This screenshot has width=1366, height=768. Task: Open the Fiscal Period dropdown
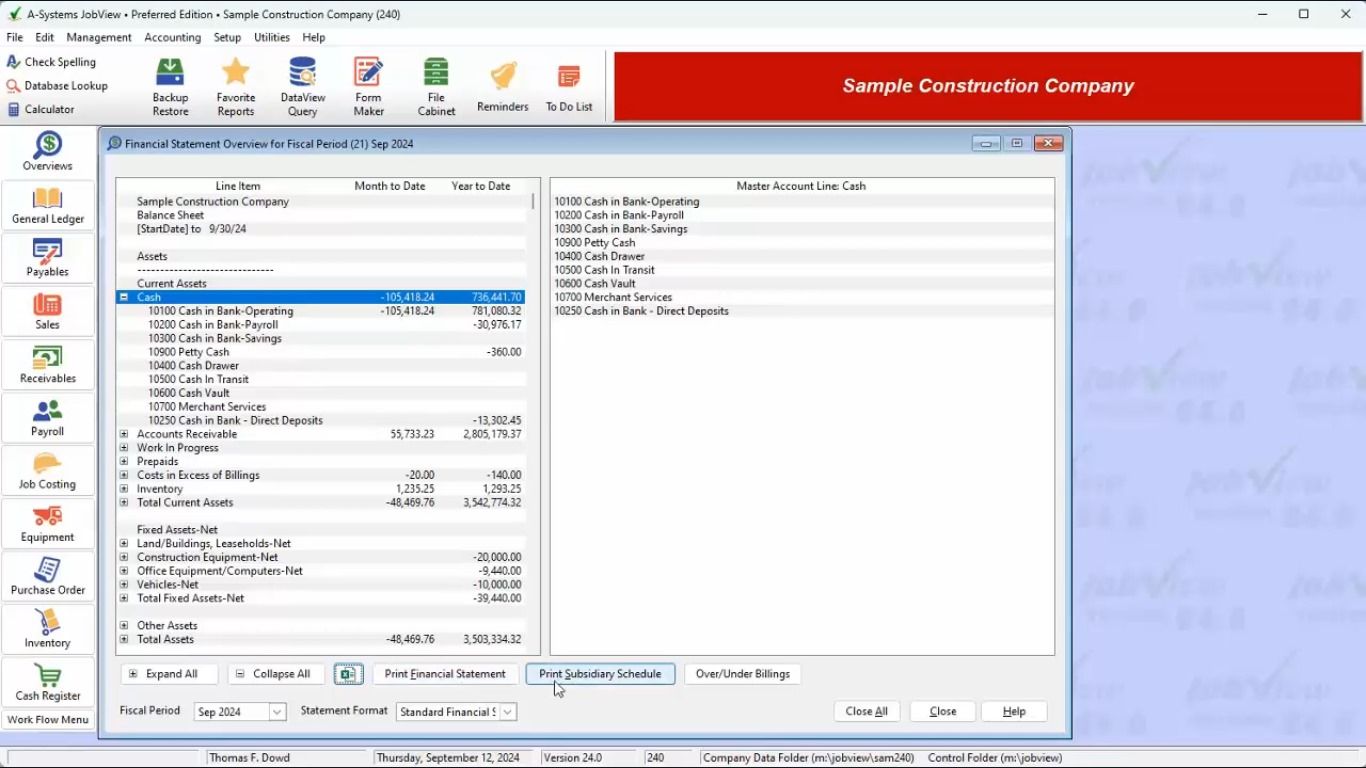coord(277,712)
